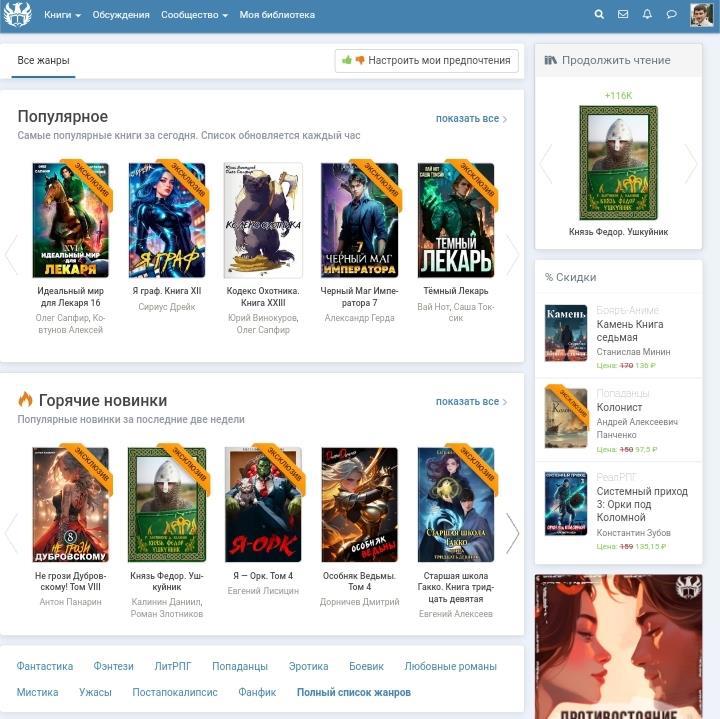This screenshot has width=720, height=719.
Task: Open the Тёмный Лекарь book cover
Action: tap(455, 220)
